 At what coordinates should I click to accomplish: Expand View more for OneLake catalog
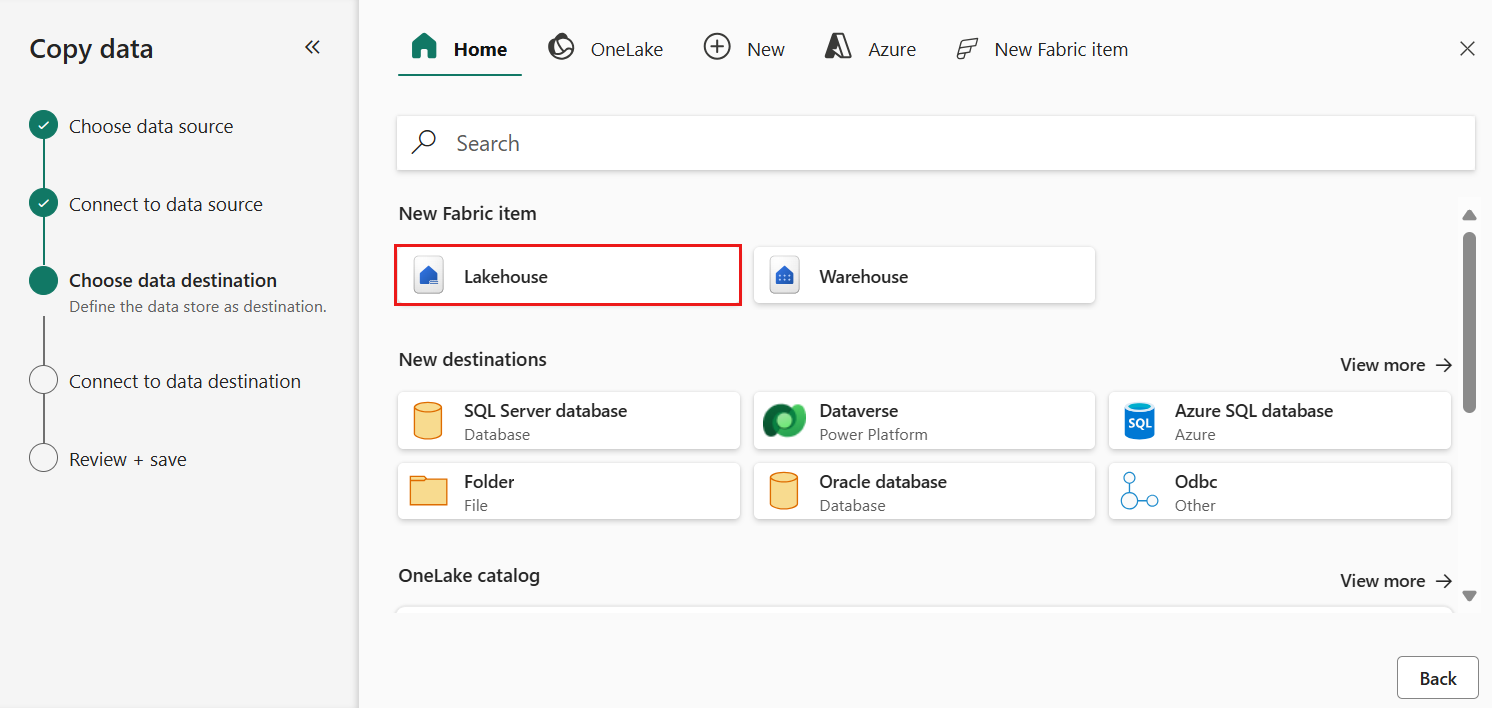coord(1396,581)
